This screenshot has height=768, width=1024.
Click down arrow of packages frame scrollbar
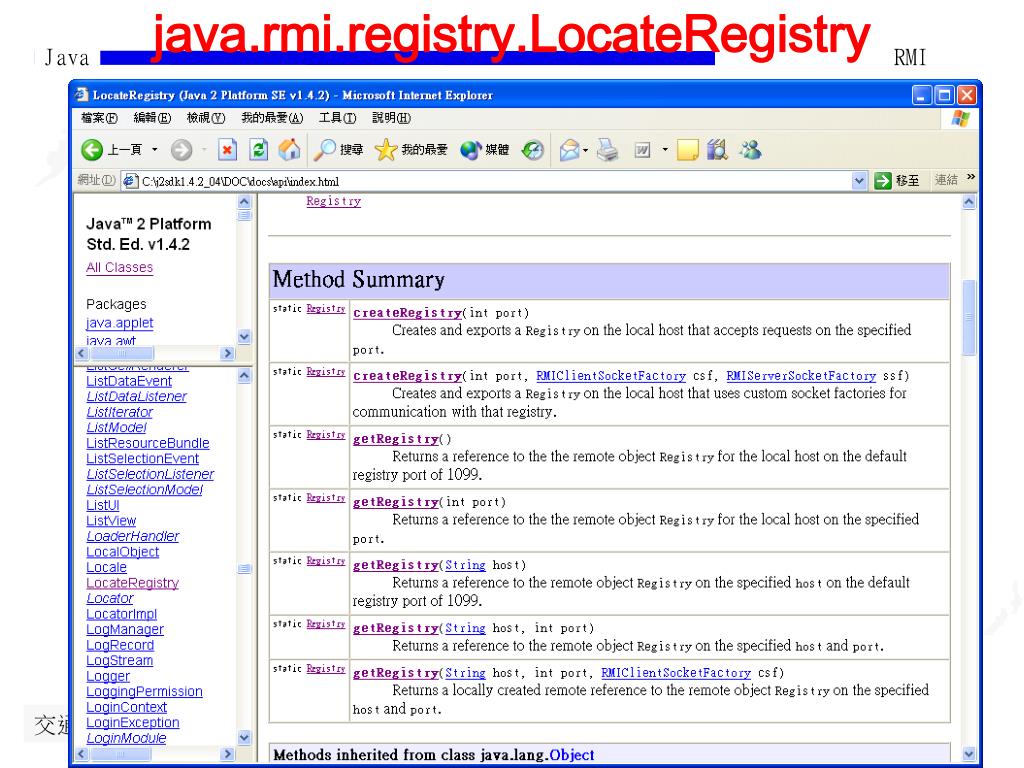244,337
